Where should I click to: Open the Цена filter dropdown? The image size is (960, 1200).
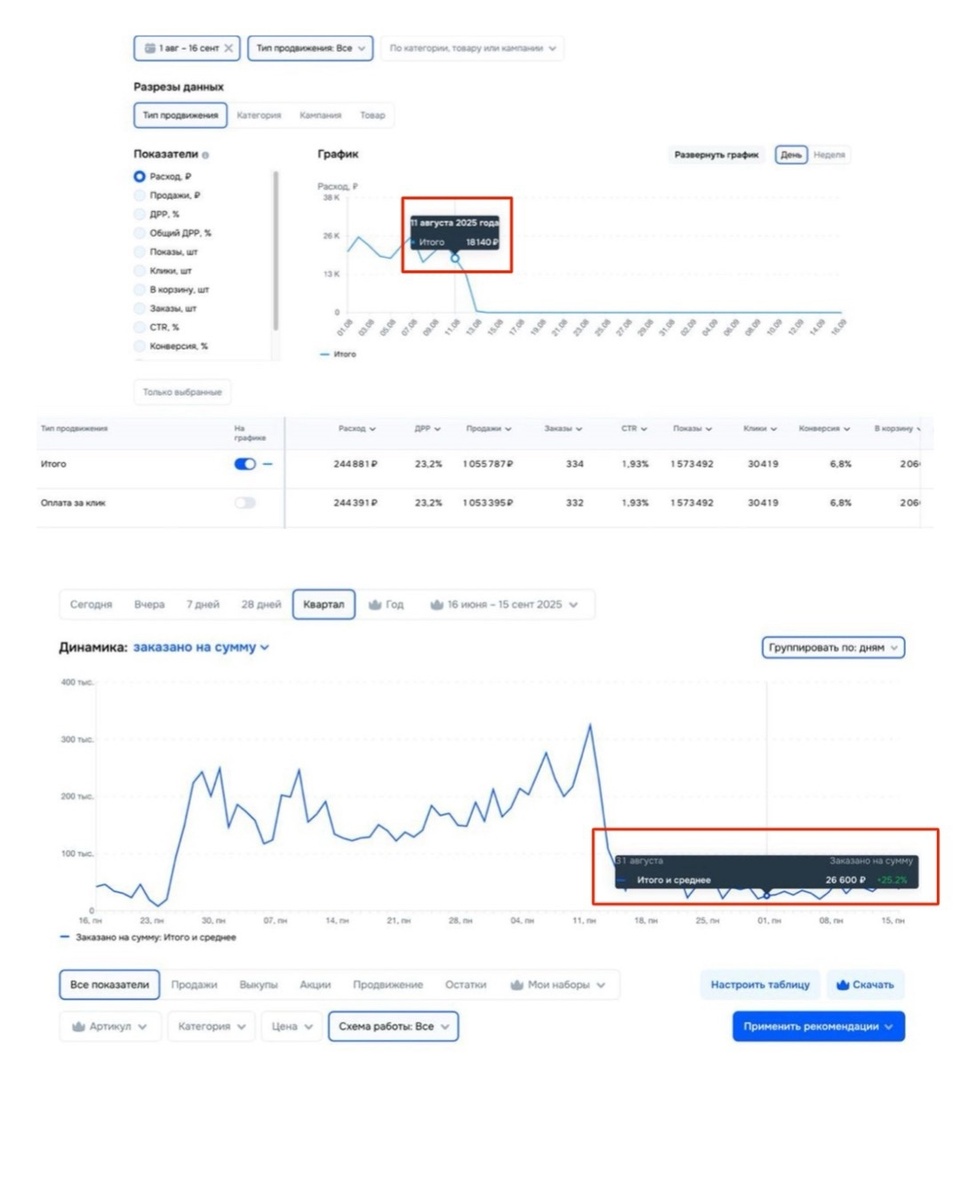click(292, 1026)
